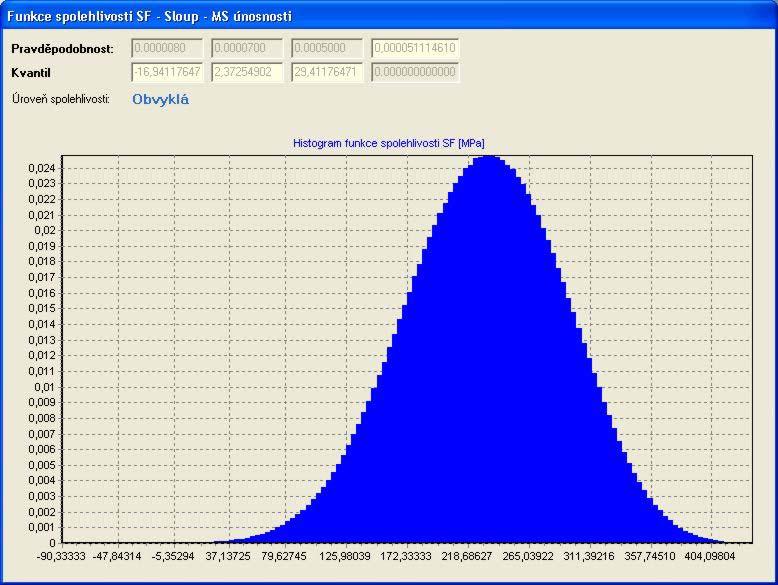Image resolution: width=778 pixels, height=585 pixels.
Task: Click x-axis label 357,74510
Action: click(x=650, y=556)
